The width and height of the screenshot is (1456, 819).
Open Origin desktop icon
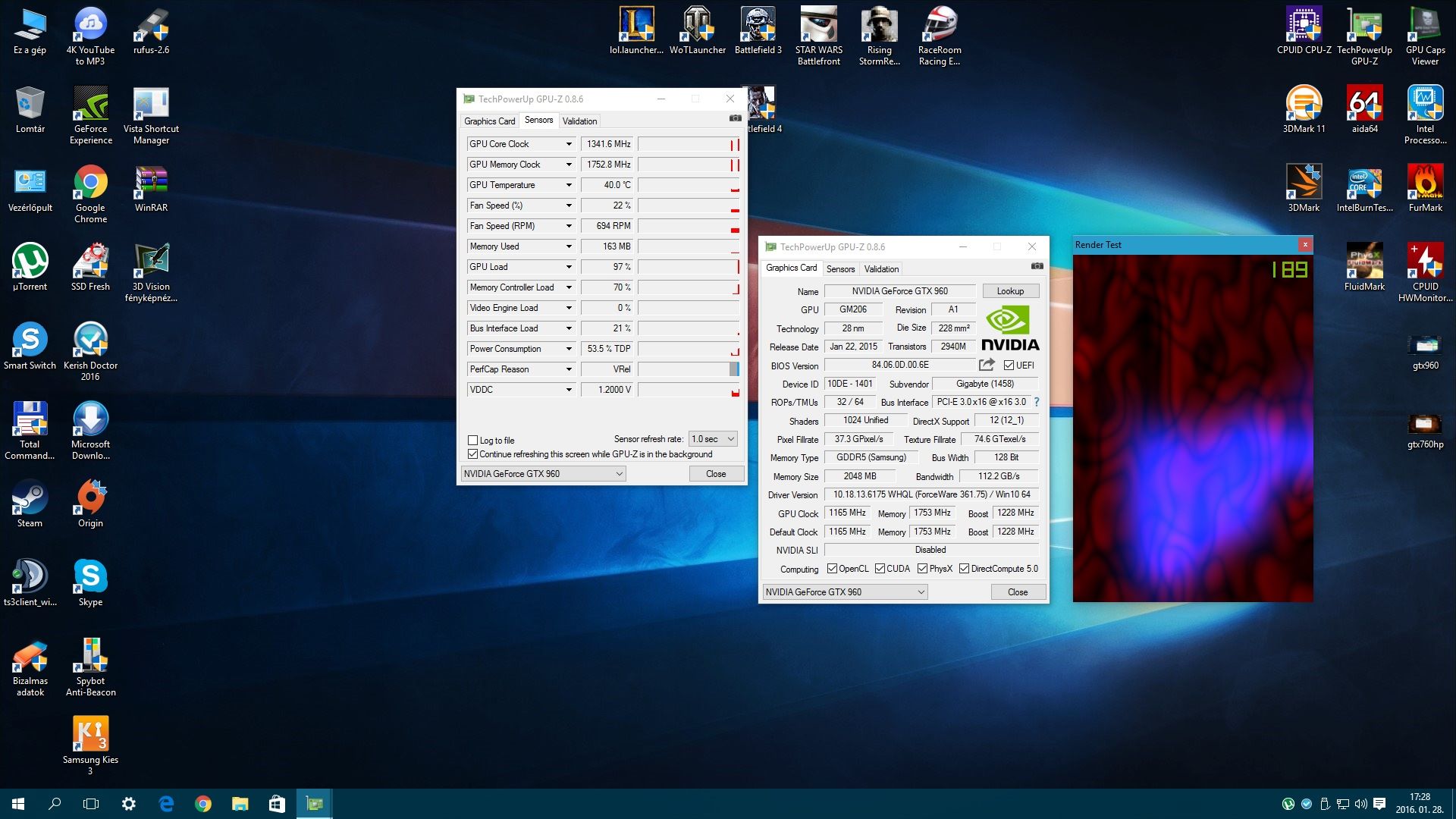point(91,504)
